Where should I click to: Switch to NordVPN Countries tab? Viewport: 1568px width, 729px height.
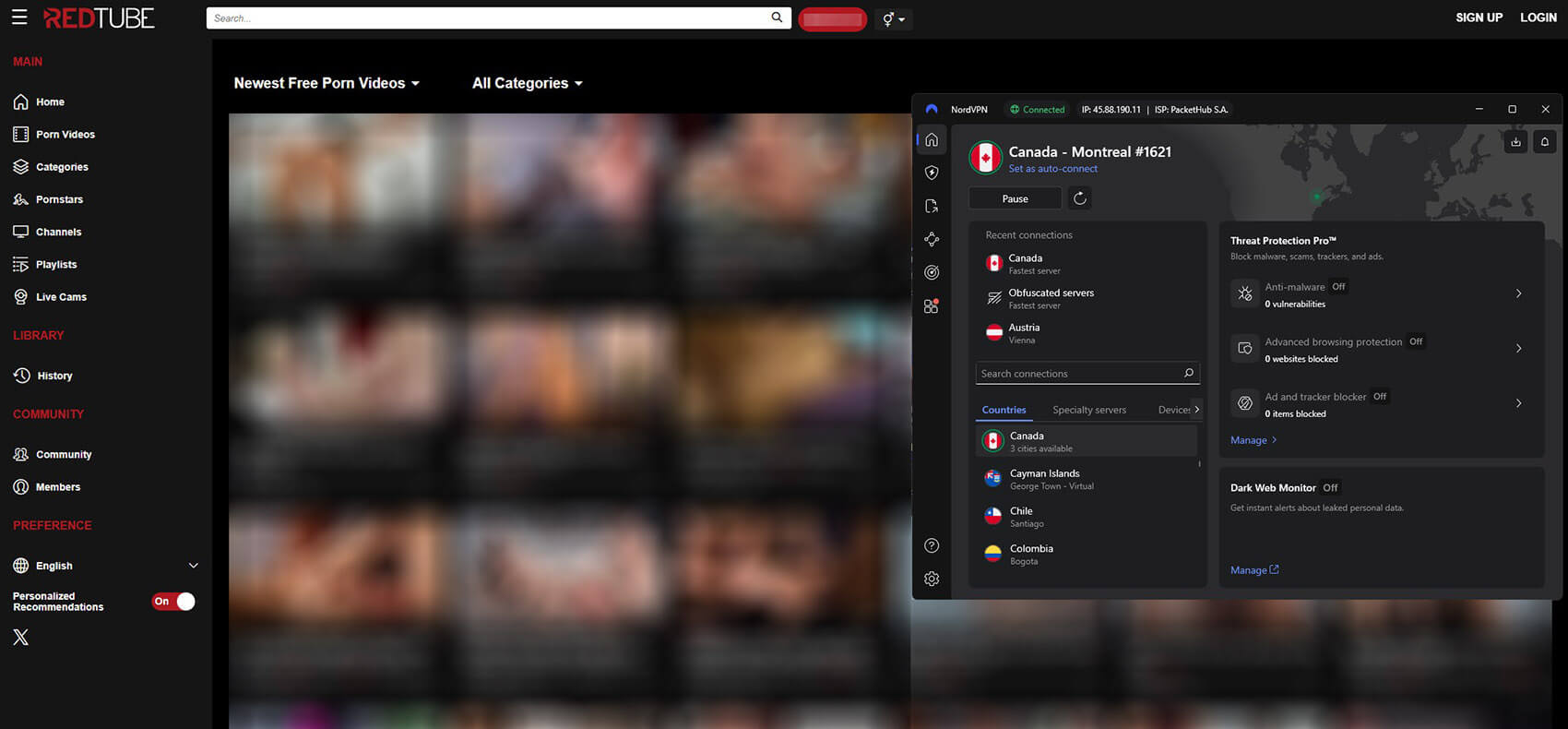point(1004,410)
